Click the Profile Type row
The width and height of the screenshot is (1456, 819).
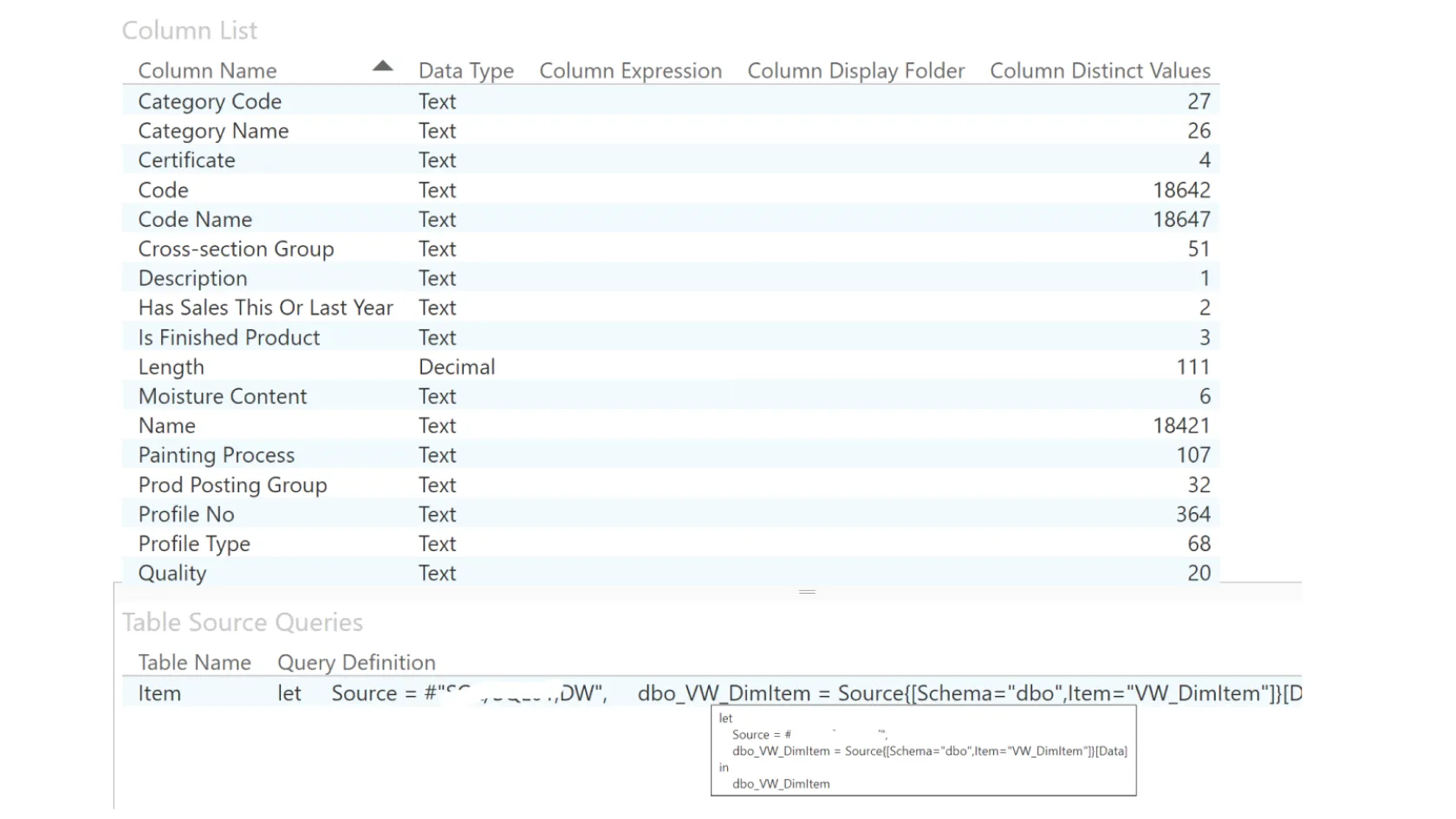pos(194,543)
